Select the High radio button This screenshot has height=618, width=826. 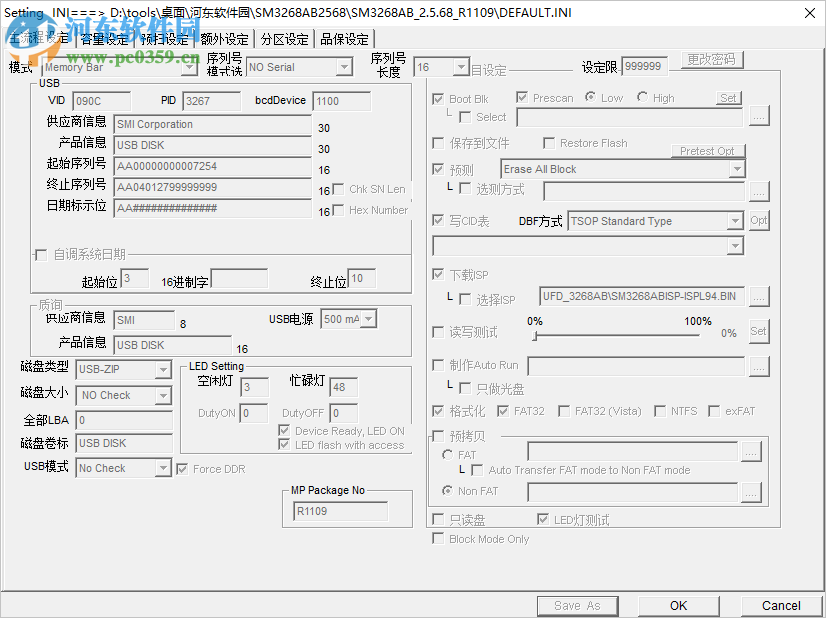pyautogui.click(x=643, y=98)
